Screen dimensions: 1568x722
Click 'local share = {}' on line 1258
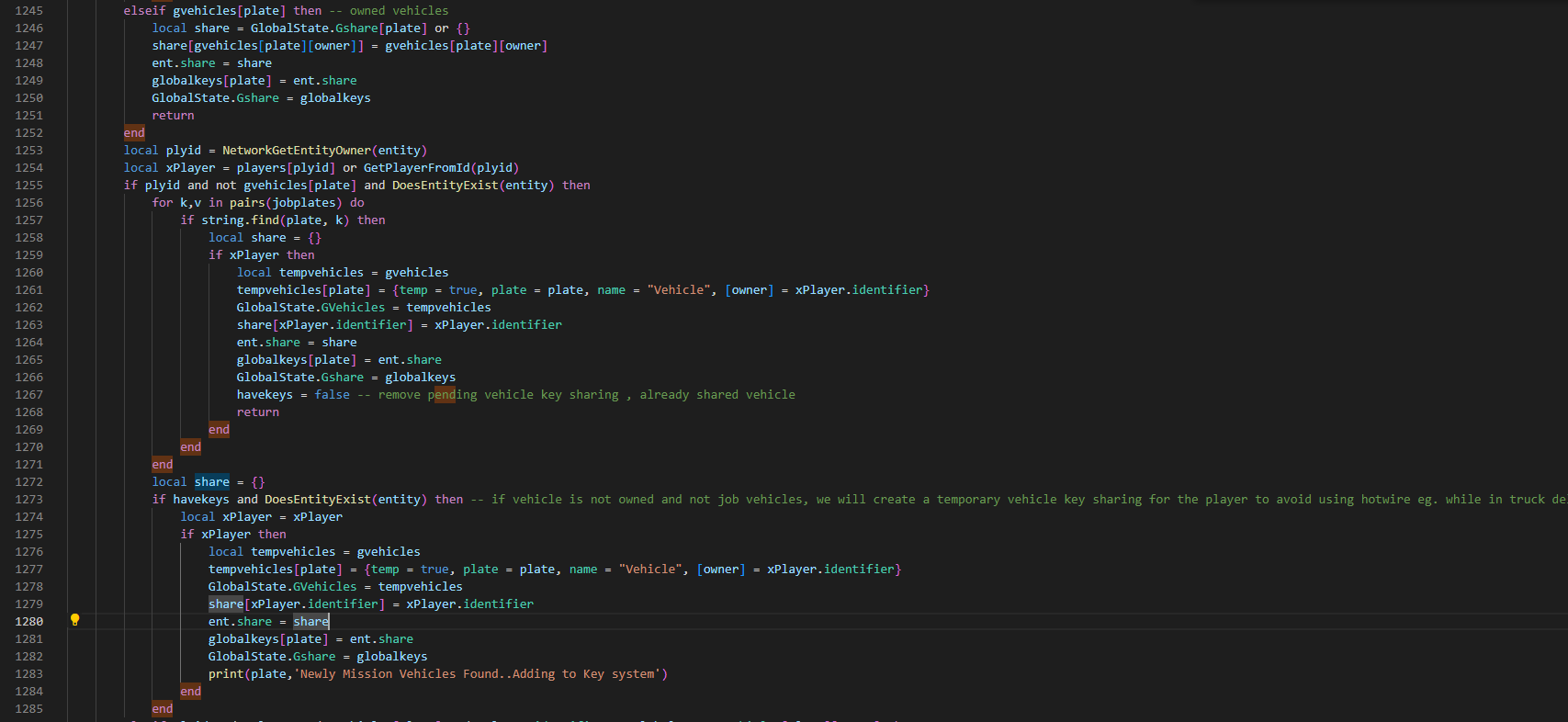point(265,238)
